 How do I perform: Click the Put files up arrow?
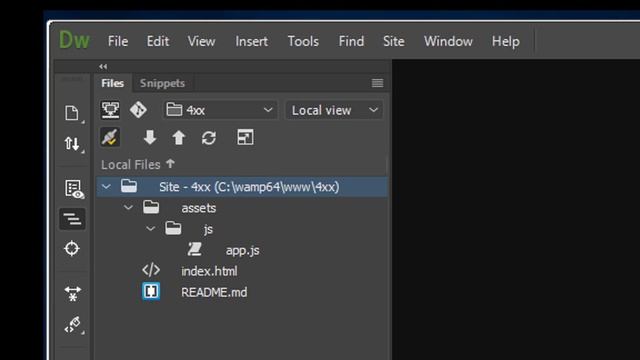click(178, 138)
